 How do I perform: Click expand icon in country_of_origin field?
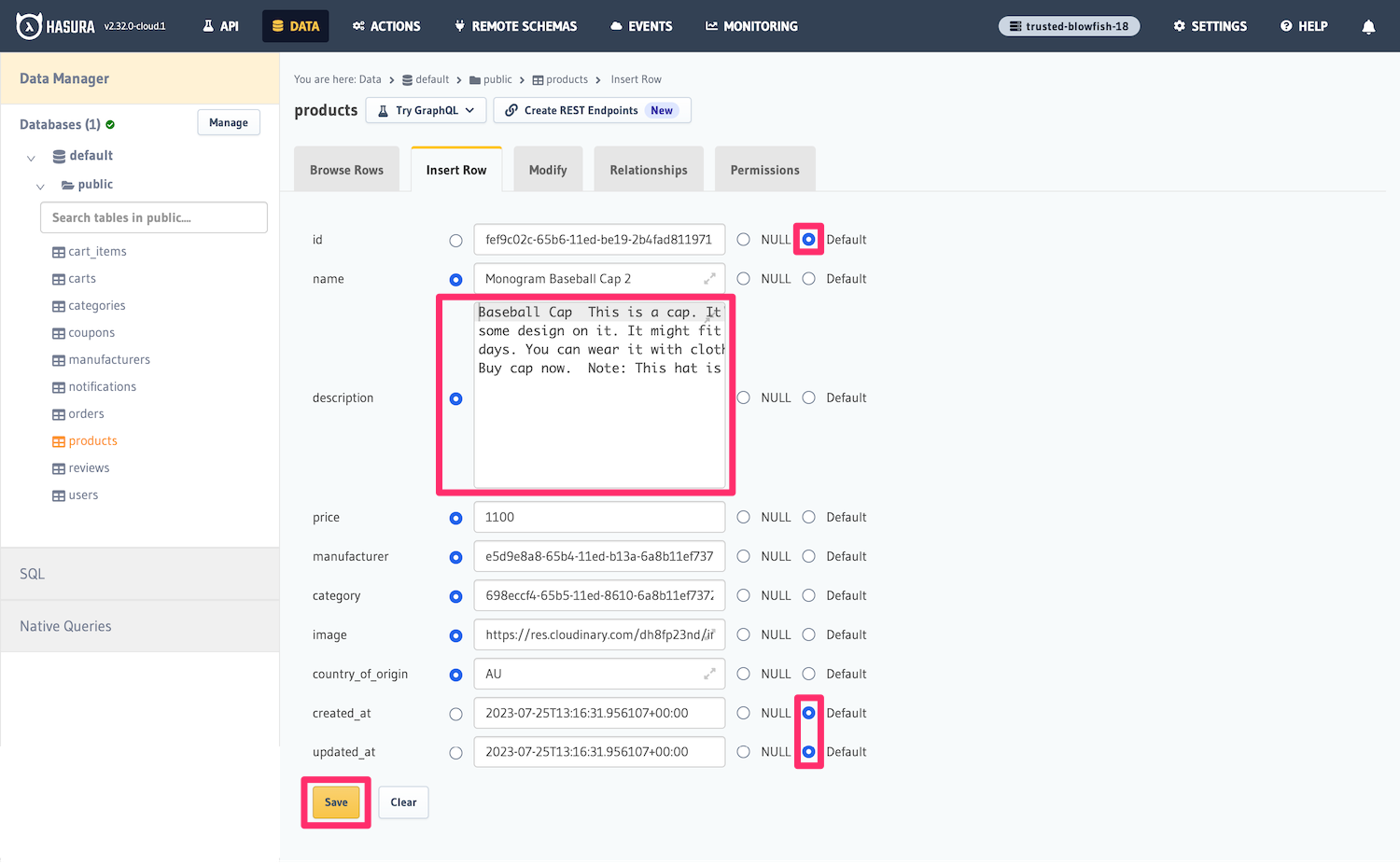tap(709, 674)
